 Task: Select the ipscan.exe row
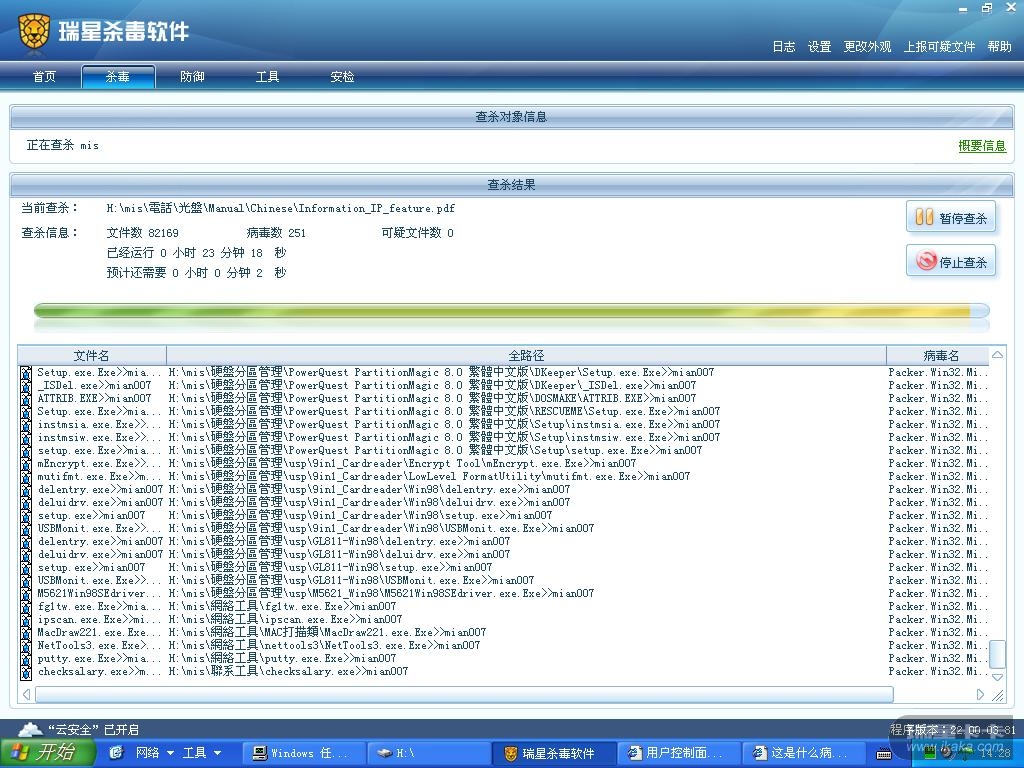(504, 619)
